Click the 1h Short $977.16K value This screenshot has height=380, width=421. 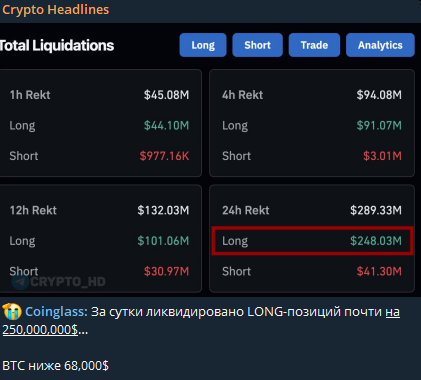tap(164, 156)
